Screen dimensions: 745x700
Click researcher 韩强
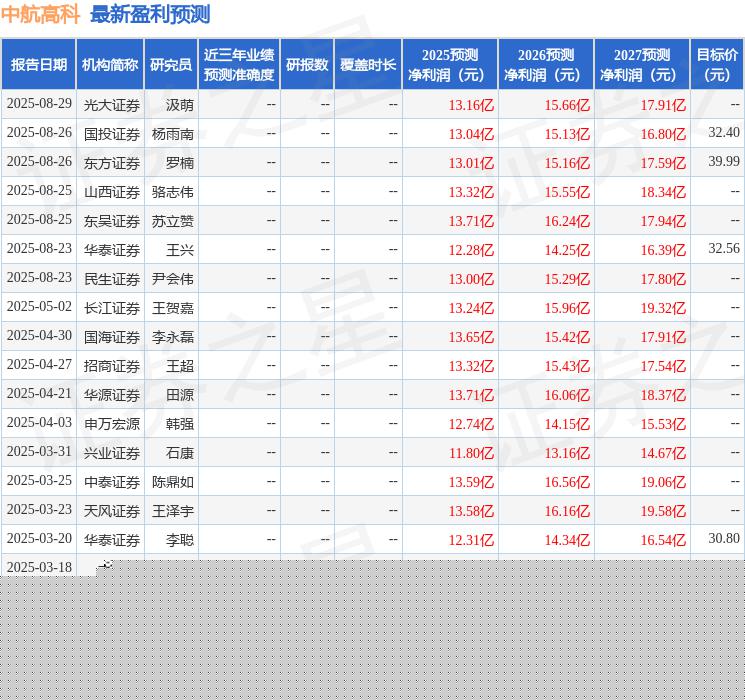tap(180, 424)
